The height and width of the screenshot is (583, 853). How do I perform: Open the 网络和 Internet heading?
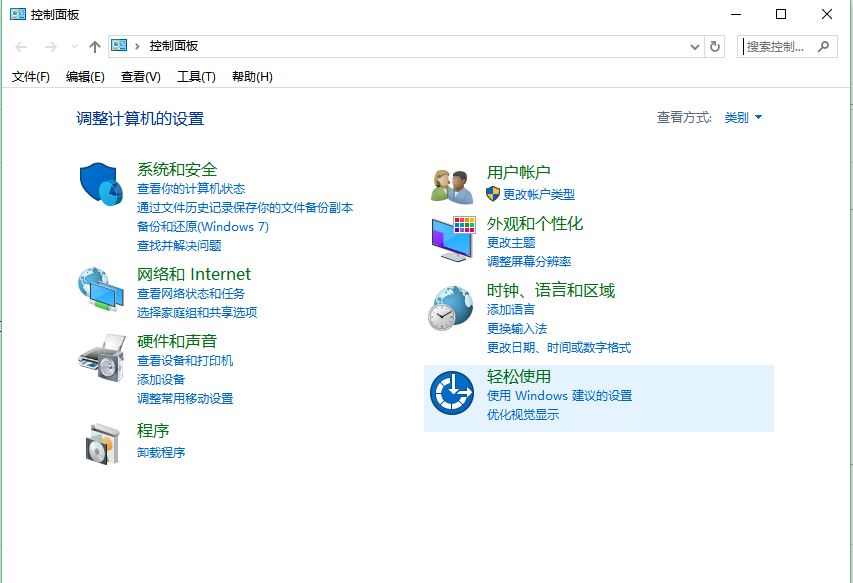(x=194, y=274)
